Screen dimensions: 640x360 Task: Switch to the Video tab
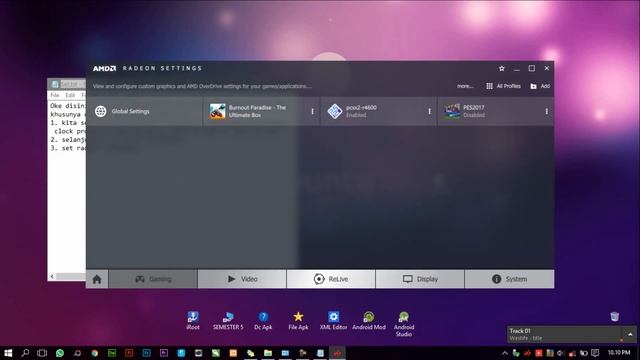click(x=242, y=279)
